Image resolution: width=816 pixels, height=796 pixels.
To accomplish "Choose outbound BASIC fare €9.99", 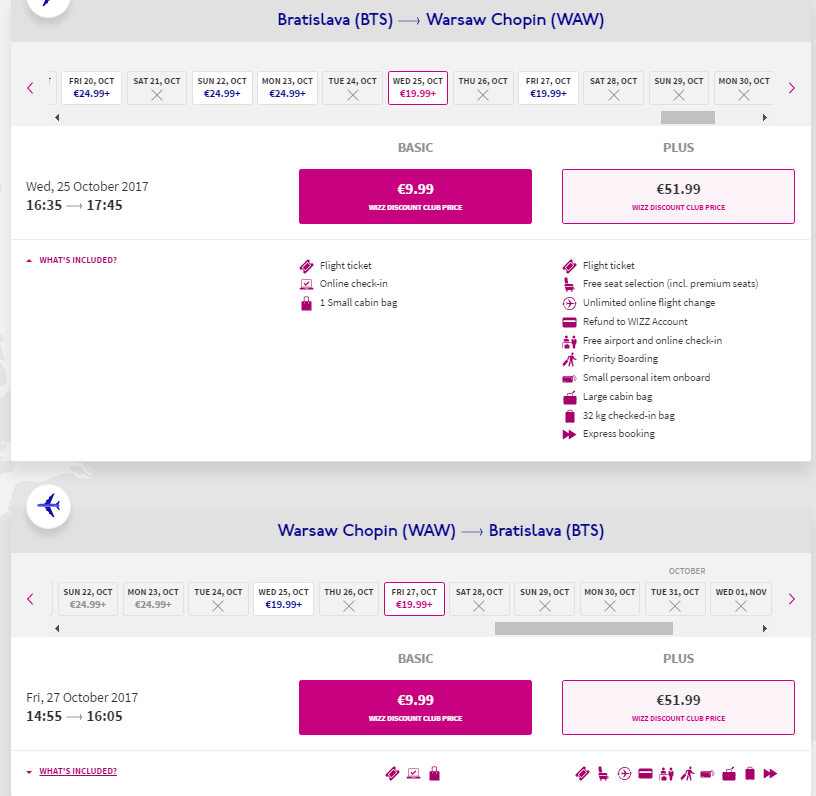I will pos(415,196).
